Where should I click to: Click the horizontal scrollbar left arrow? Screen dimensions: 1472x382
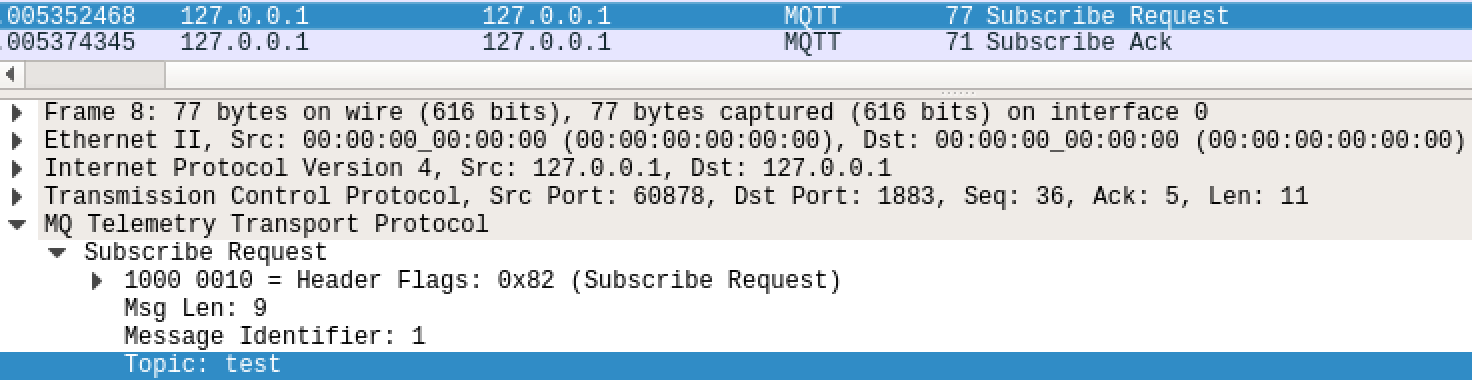pos(11,75)
